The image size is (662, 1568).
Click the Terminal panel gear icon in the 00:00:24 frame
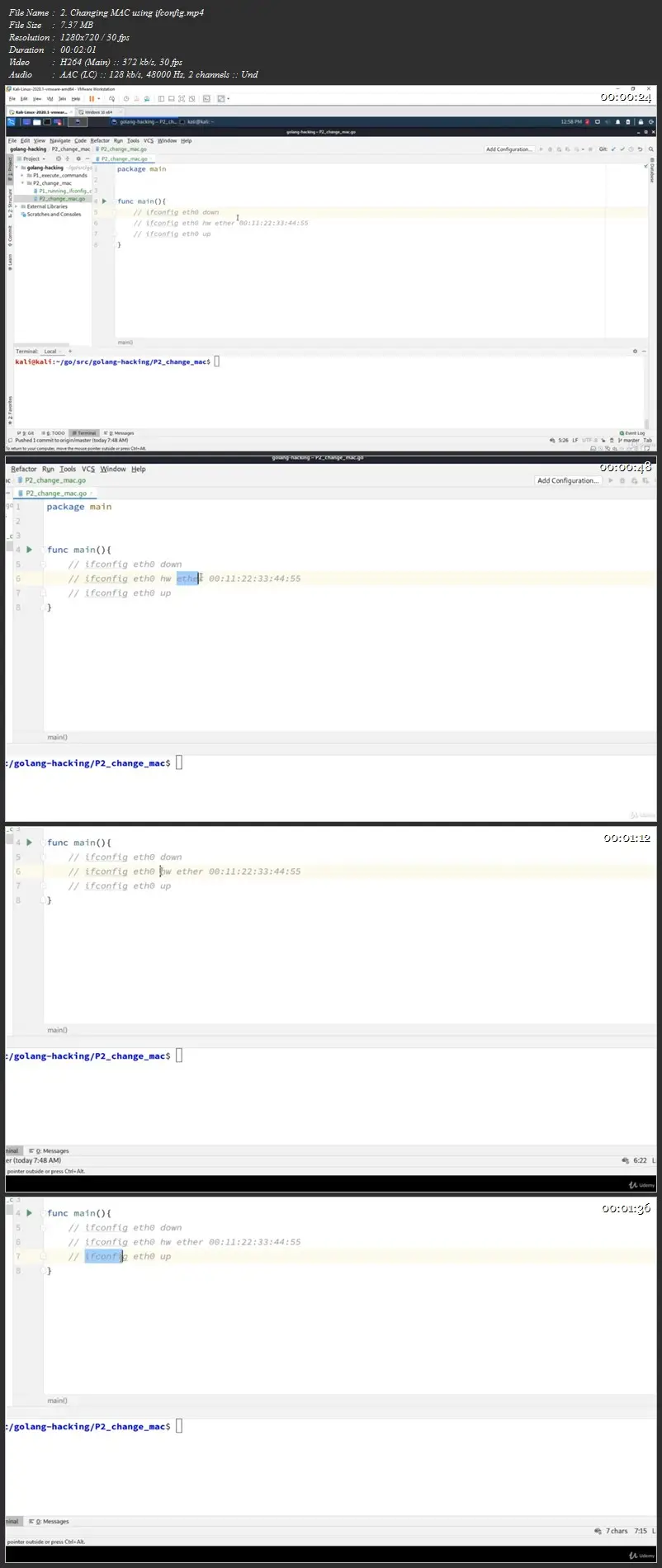(635, 352)
